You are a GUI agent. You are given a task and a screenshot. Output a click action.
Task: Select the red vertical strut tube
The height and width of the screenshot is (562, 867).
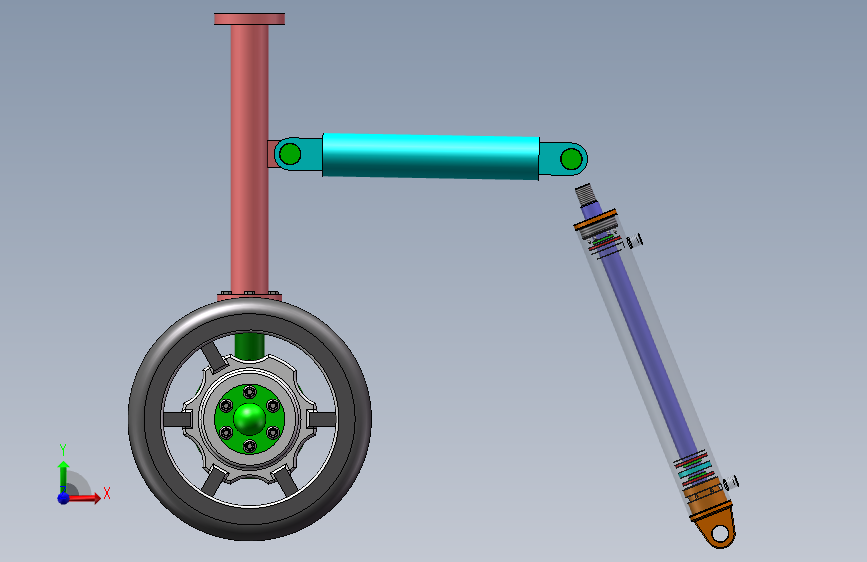pos(249,158)
